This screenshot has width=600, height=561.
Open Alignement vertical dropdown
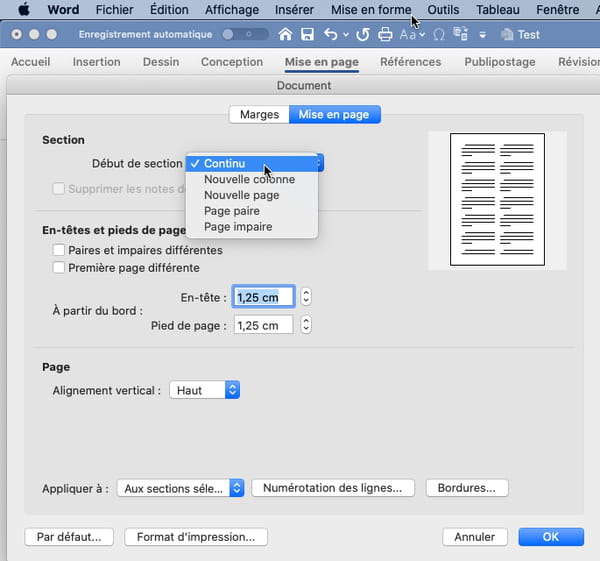coord(204,390)
